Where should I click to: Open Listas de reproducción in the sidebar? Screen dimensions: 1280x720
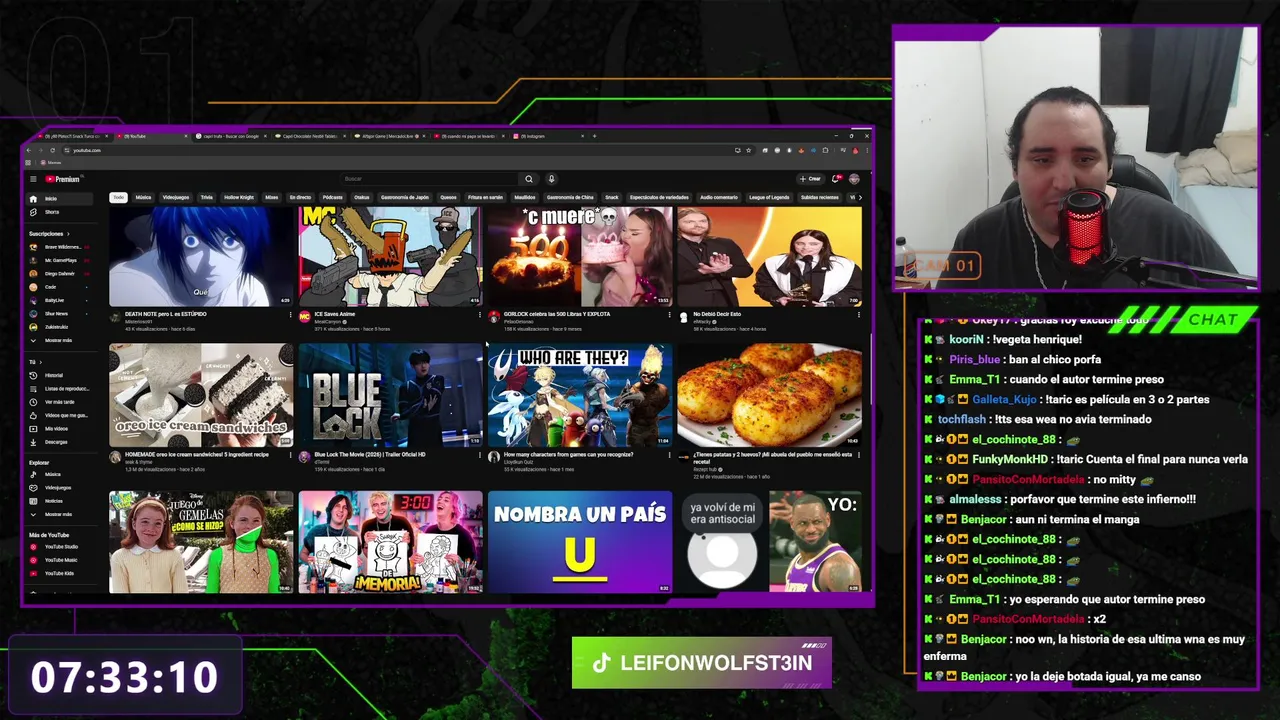(58, 388)
